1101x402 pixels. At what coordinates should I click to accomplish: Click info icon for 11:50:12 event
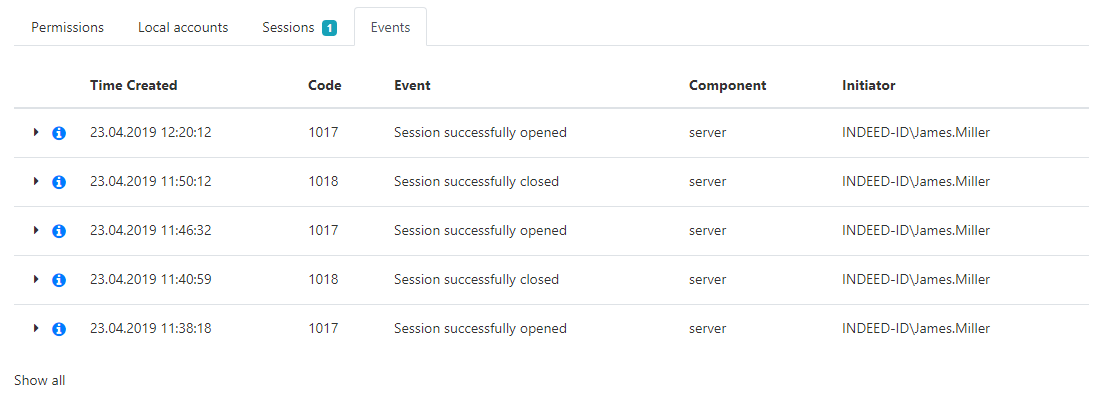[x=59, y=182]
